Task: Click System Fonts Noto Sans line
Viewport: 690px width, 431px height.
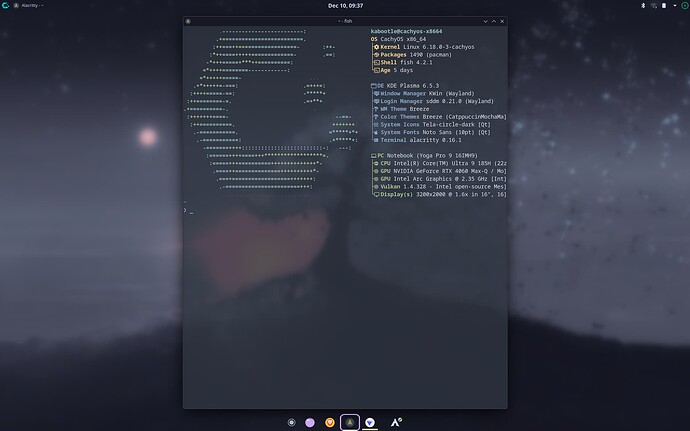Action: (x=432, y=133)
